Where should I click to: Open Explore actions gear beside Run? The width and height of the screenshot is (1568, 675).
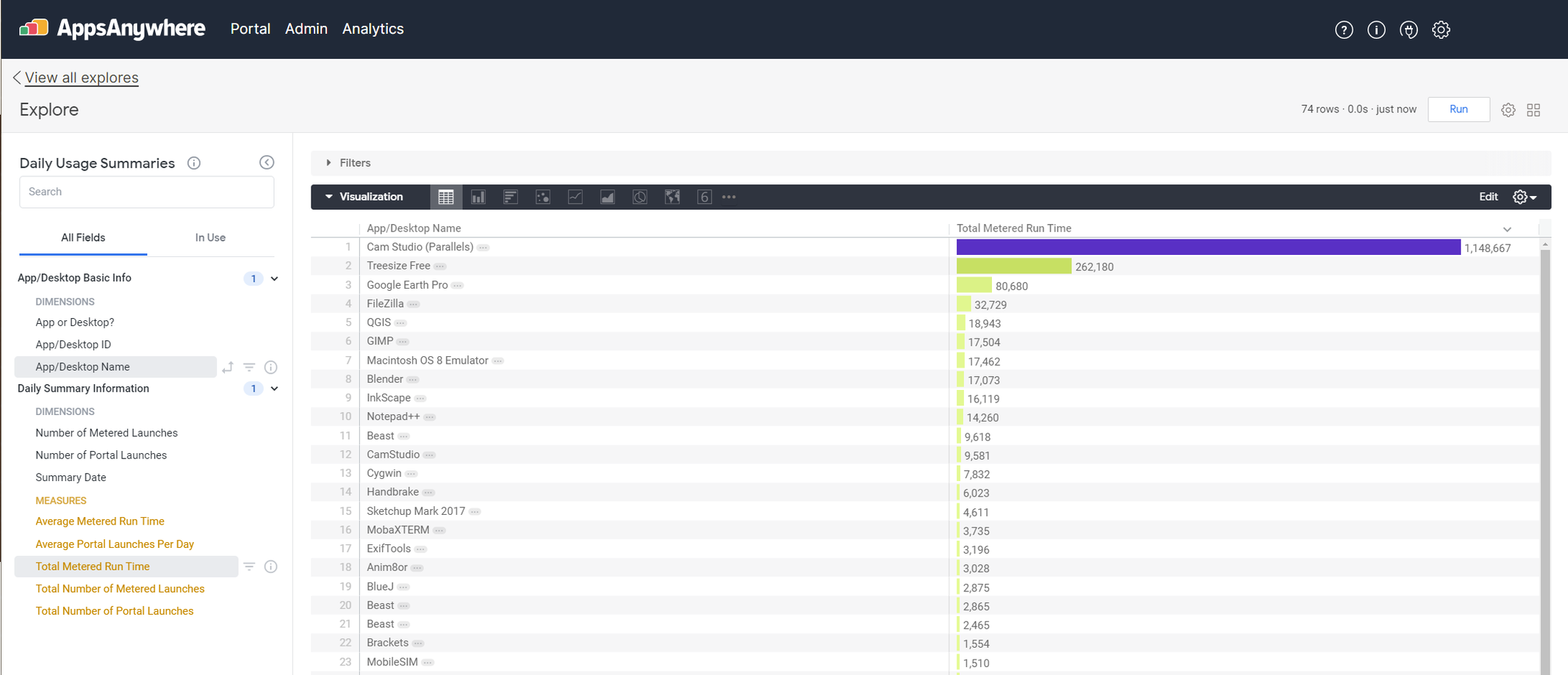point(1508,110)
